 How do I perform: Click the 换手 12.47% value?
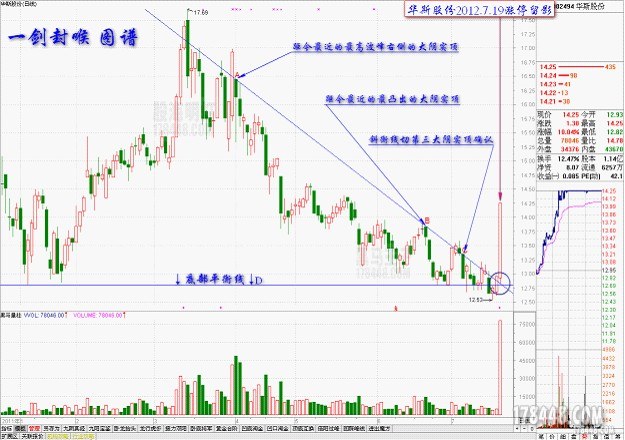point(568,159)
